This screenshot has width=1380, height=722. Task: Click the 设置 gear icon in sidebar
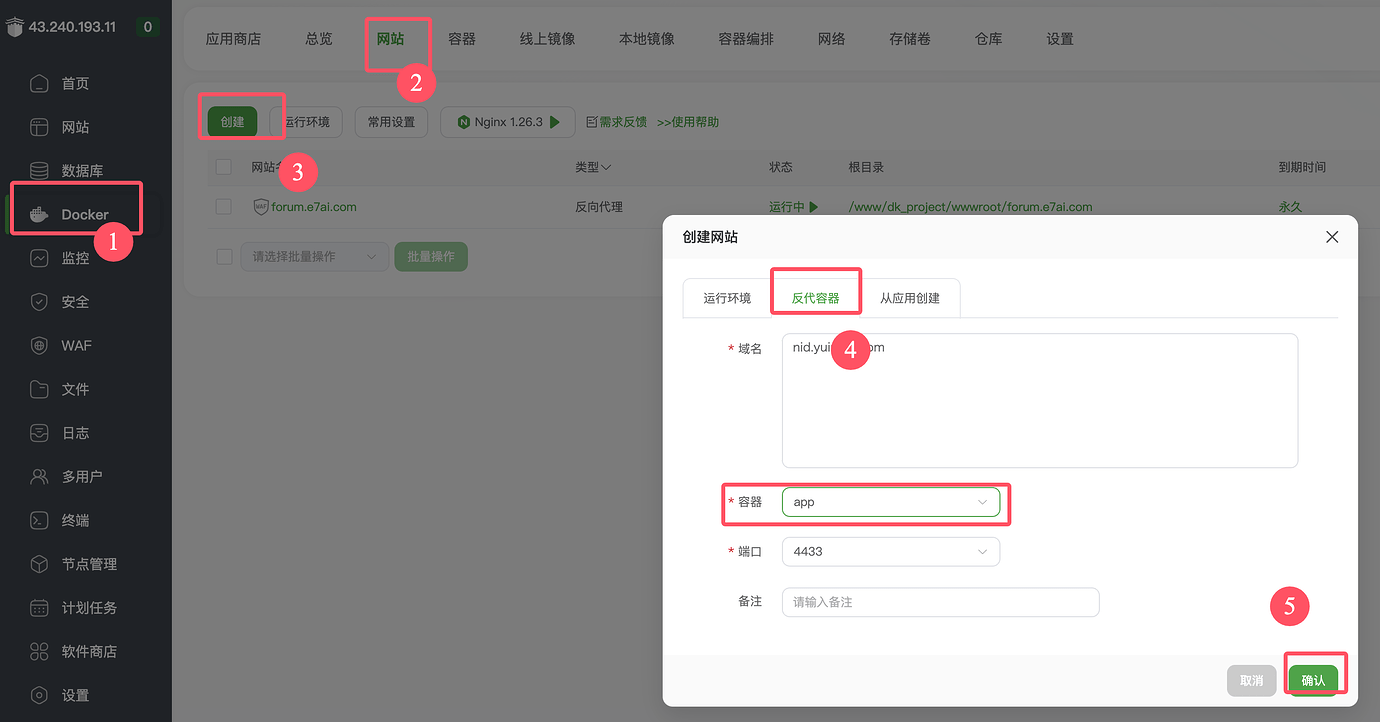(39, 695)
